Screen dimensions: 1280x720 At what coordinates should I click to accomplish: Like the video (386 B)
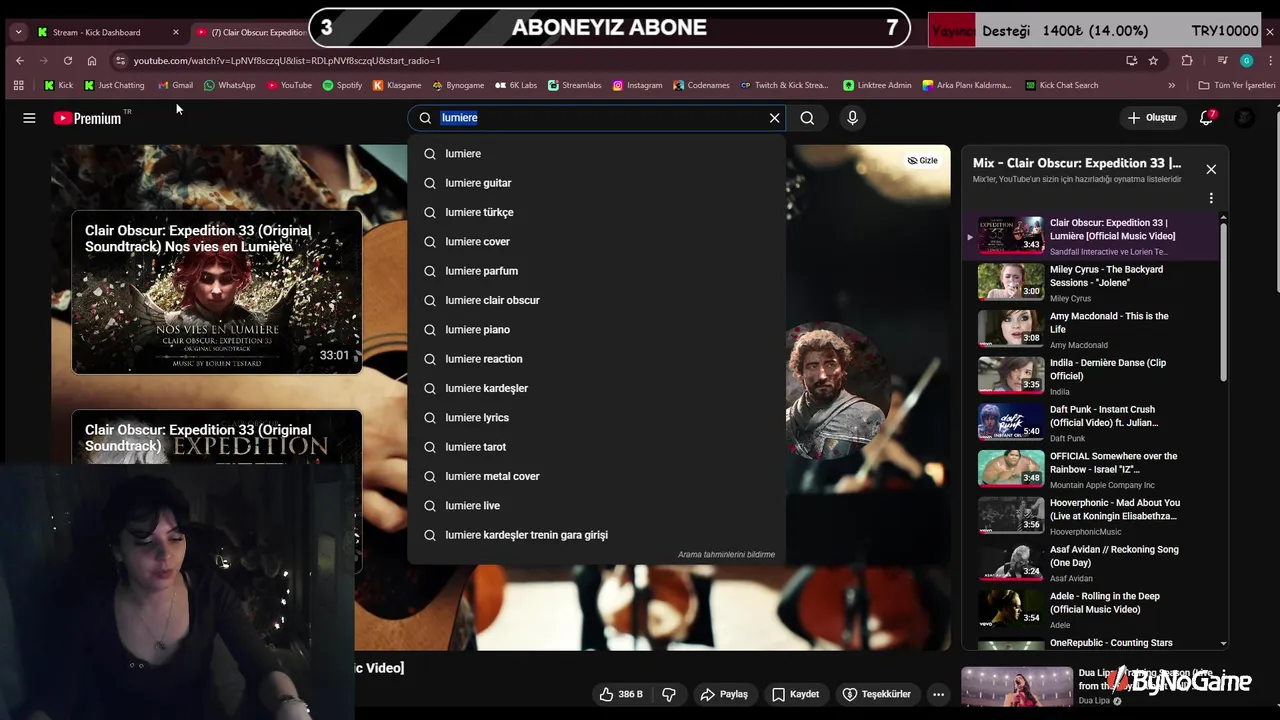pos(620,694)
